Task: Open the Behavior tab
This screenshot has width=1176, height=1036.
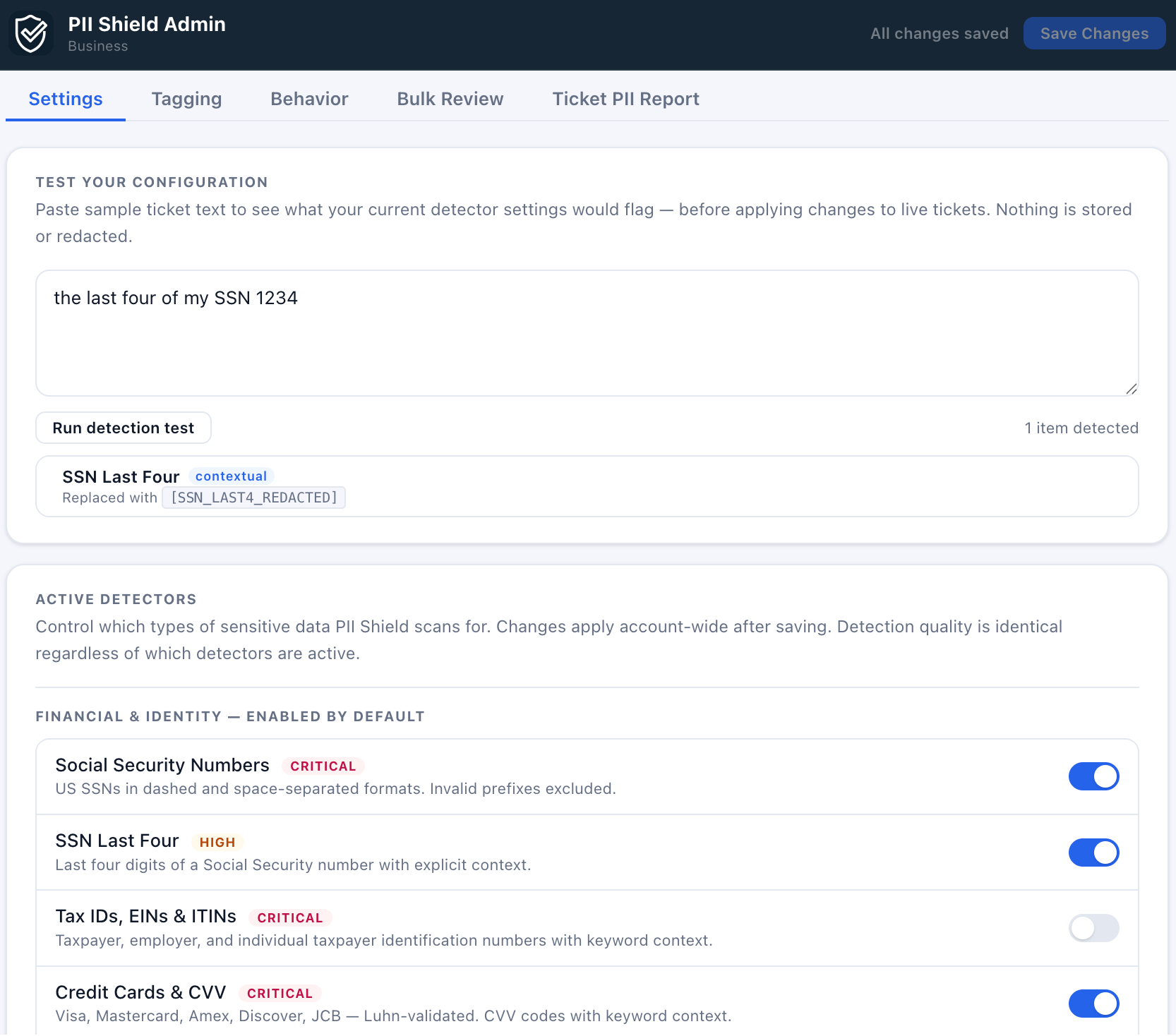Action: (x=309, y=99)
